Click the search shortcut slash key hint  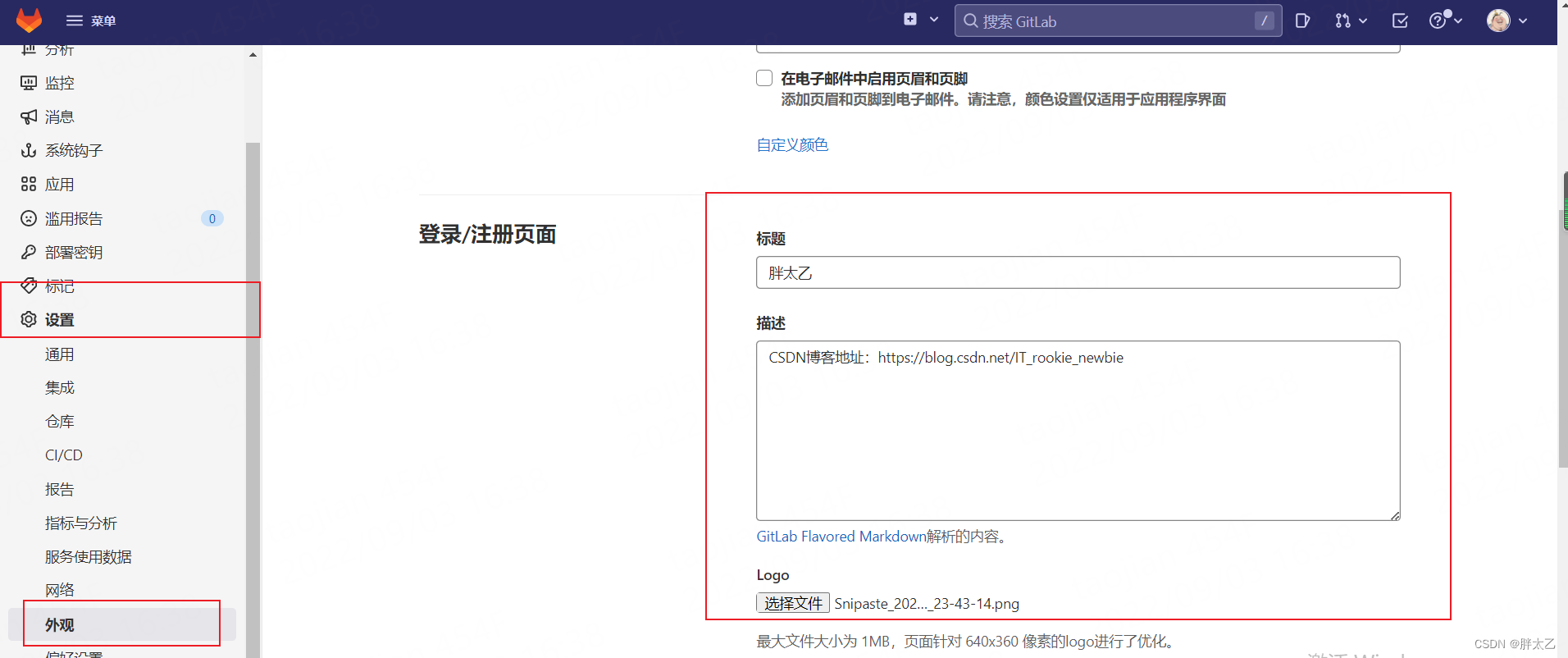point(1264,21)
